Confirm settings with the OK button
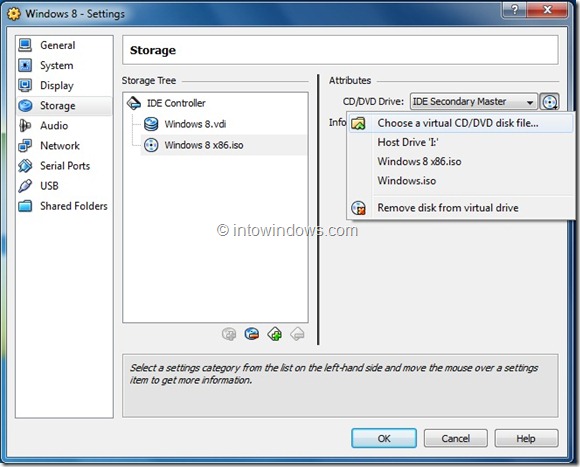Image resolution: width=580 pixels, height=467 pixels. click(x=384, y=439)
